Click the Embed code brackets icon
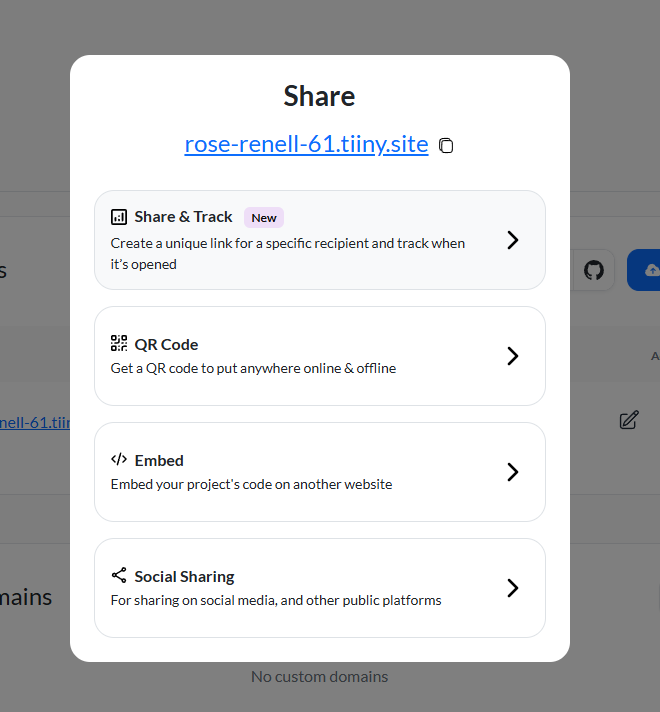Viewport: 660px width, 712px height. coord(119,460)
